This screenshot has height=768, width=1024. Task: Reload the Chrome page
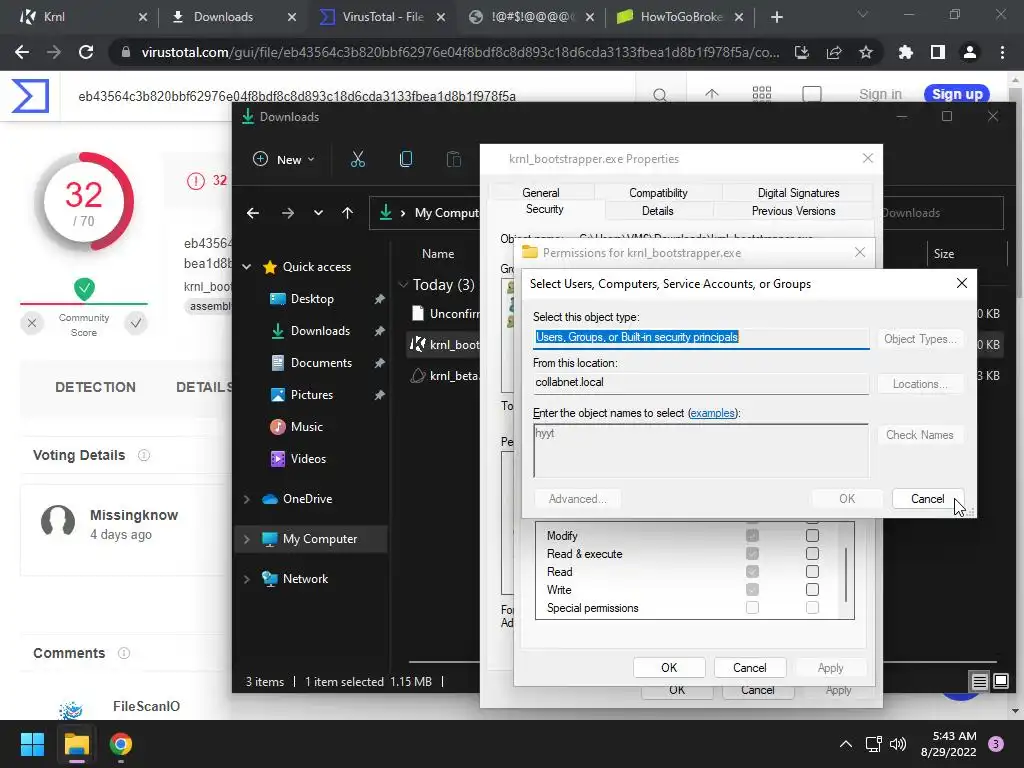pyautogui.click(x=86, y=52)
